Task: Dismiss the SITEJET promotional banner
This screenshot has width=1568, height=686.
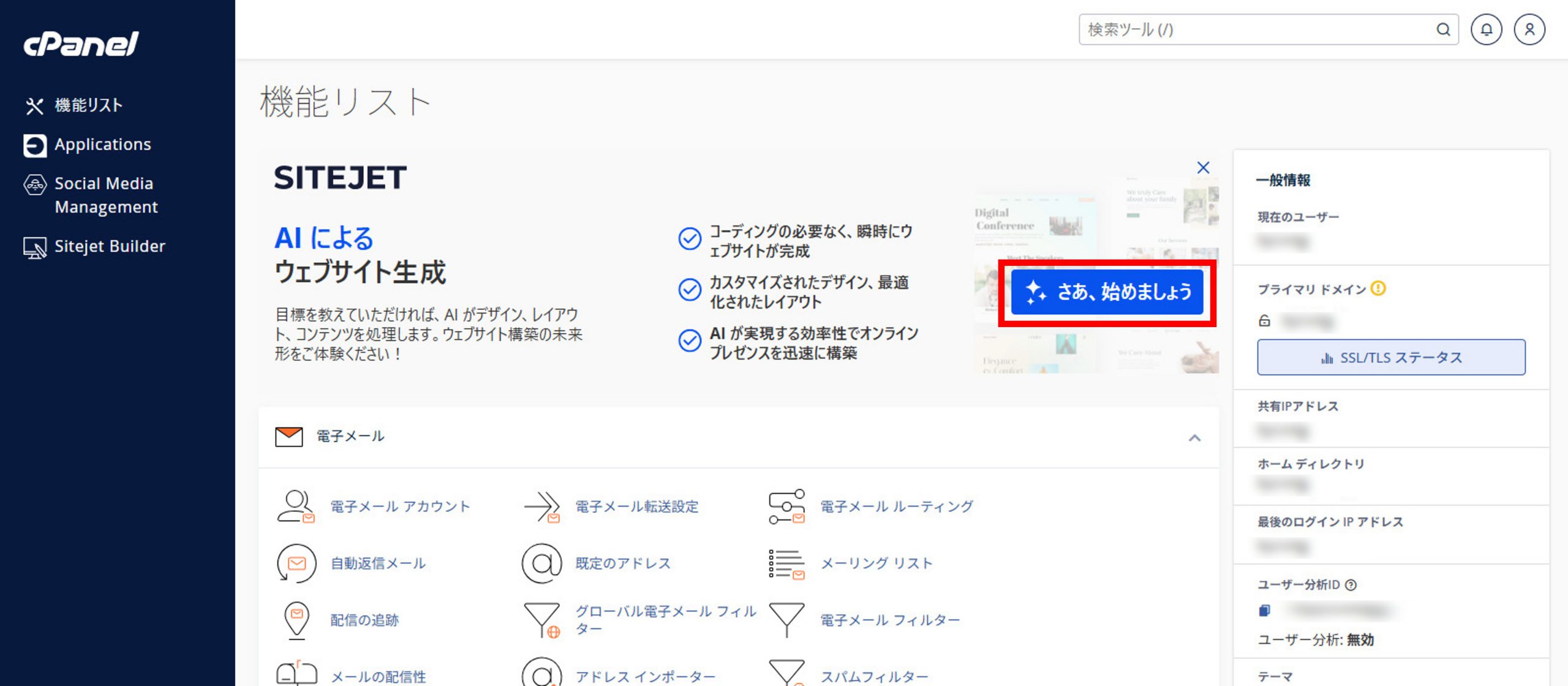Action: pos(1203,167)
